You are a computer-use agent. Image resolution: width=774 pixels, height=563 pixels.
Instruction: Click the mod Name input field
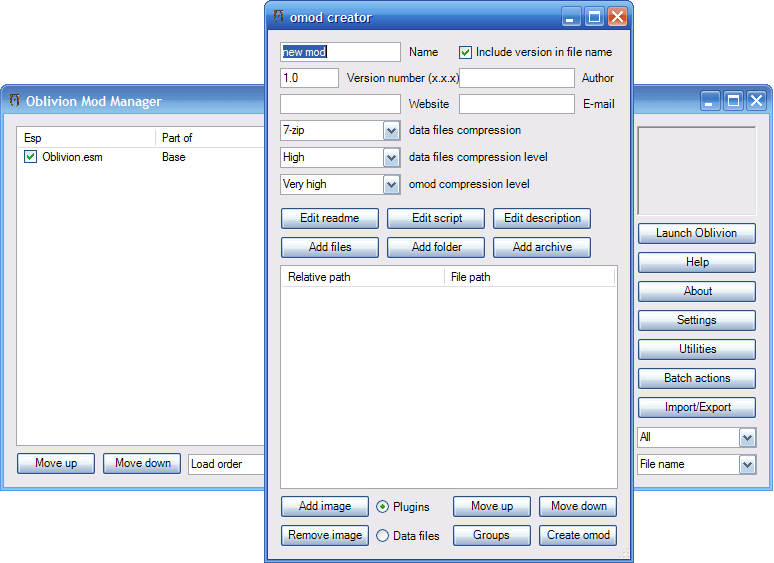340,52
